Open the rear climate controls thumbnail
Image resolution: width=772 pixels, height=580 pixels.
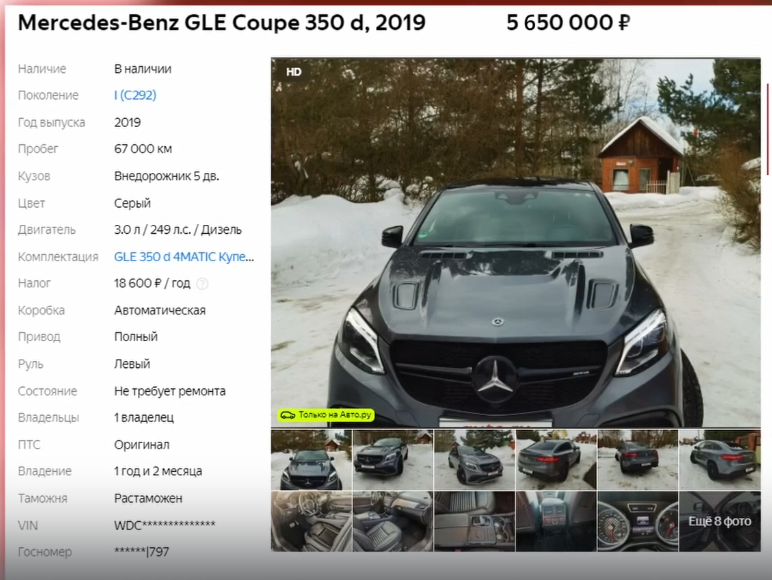click(556, 521)
